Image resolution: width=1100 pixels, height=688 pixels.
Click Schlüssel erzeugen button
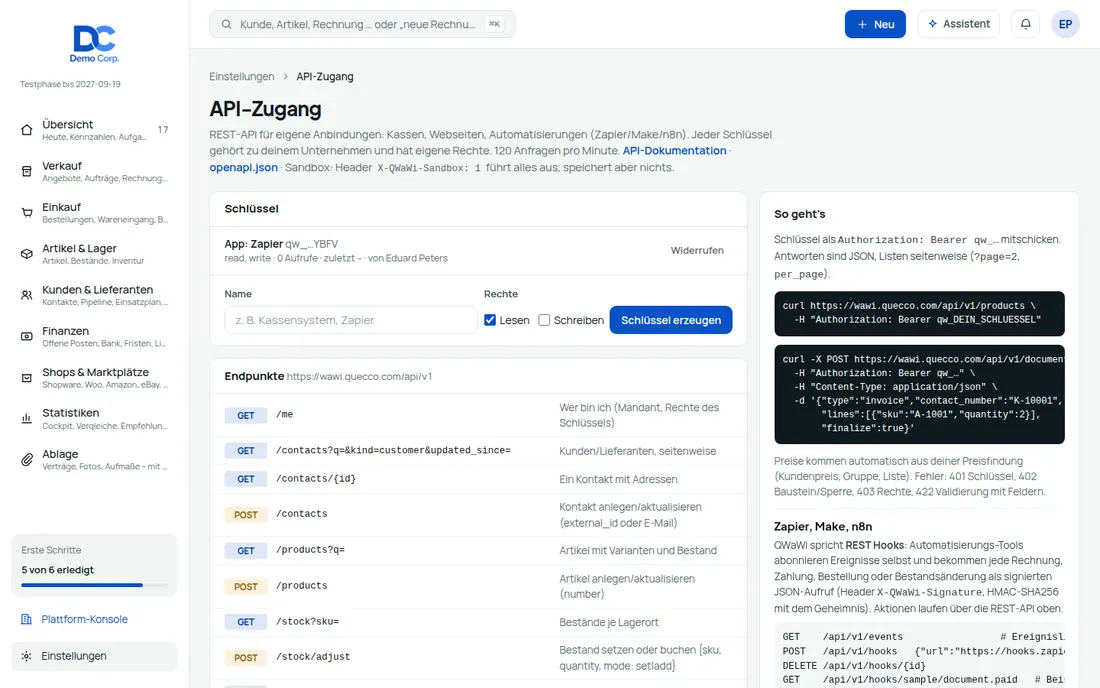coord(671,320)
